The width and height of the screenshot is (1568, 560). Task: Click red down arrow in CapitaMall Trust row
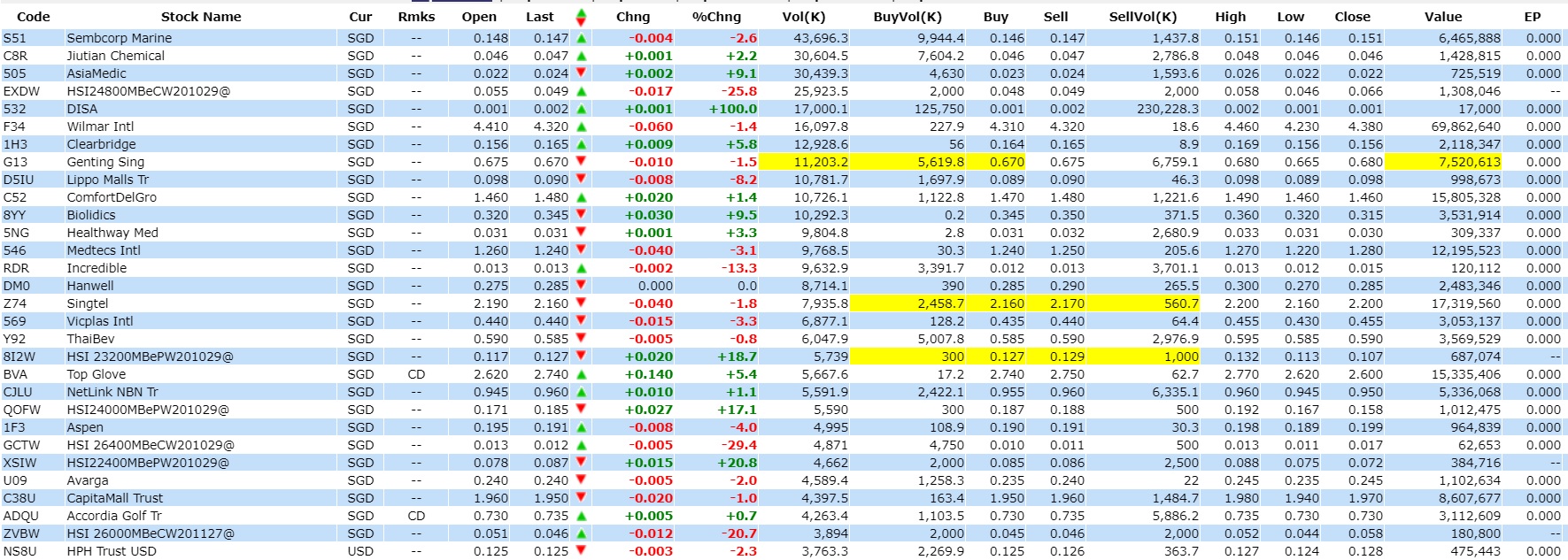[582, 497]
